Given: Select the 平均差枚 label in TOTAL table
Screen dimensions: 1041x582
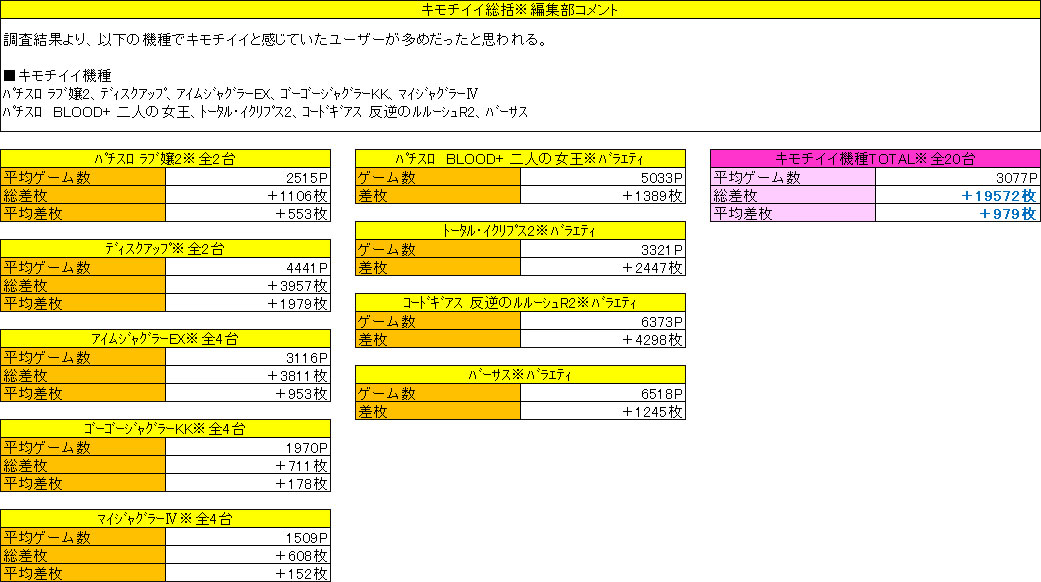Looking at the screenshot, I should tap(793, 213).
